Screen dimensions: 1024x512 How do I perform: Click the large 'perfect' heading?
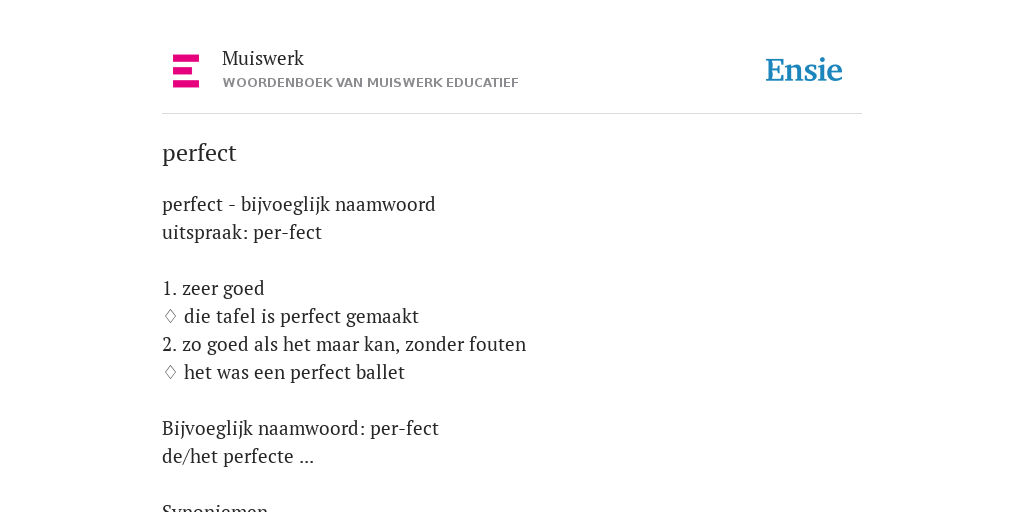pos(199,153)
